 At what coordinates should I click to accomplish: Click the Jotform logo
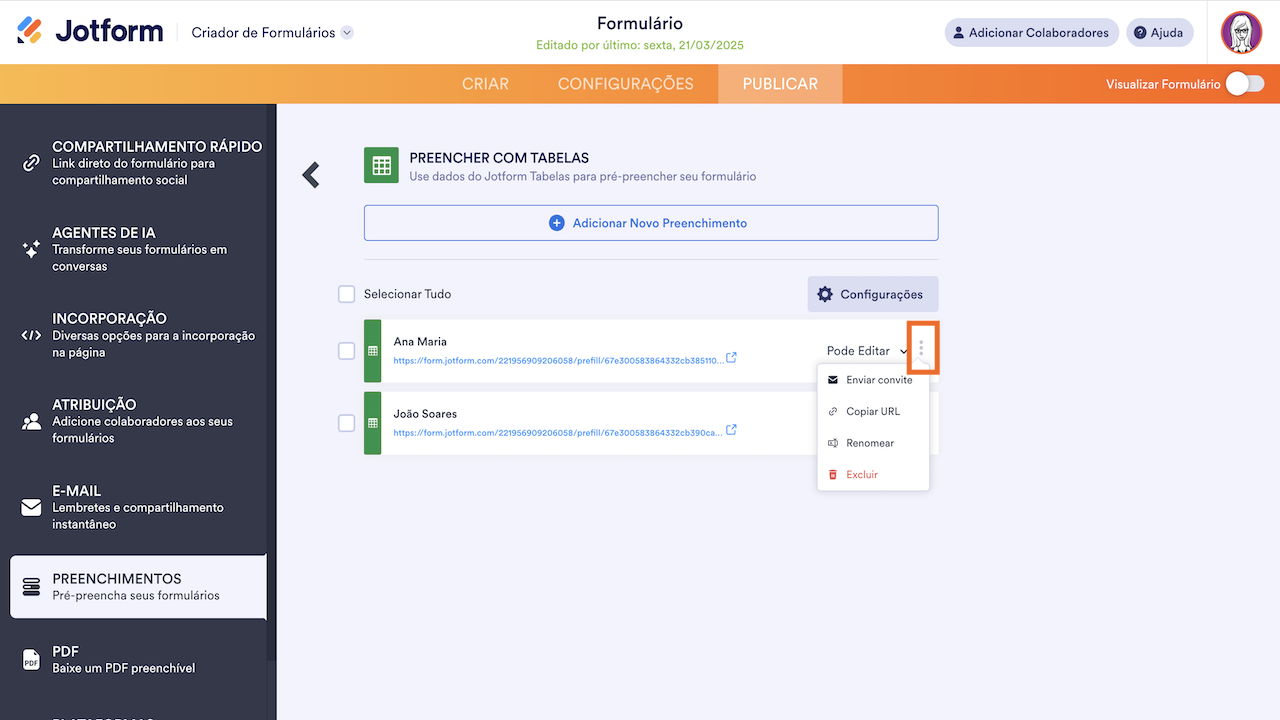point(90,32)
